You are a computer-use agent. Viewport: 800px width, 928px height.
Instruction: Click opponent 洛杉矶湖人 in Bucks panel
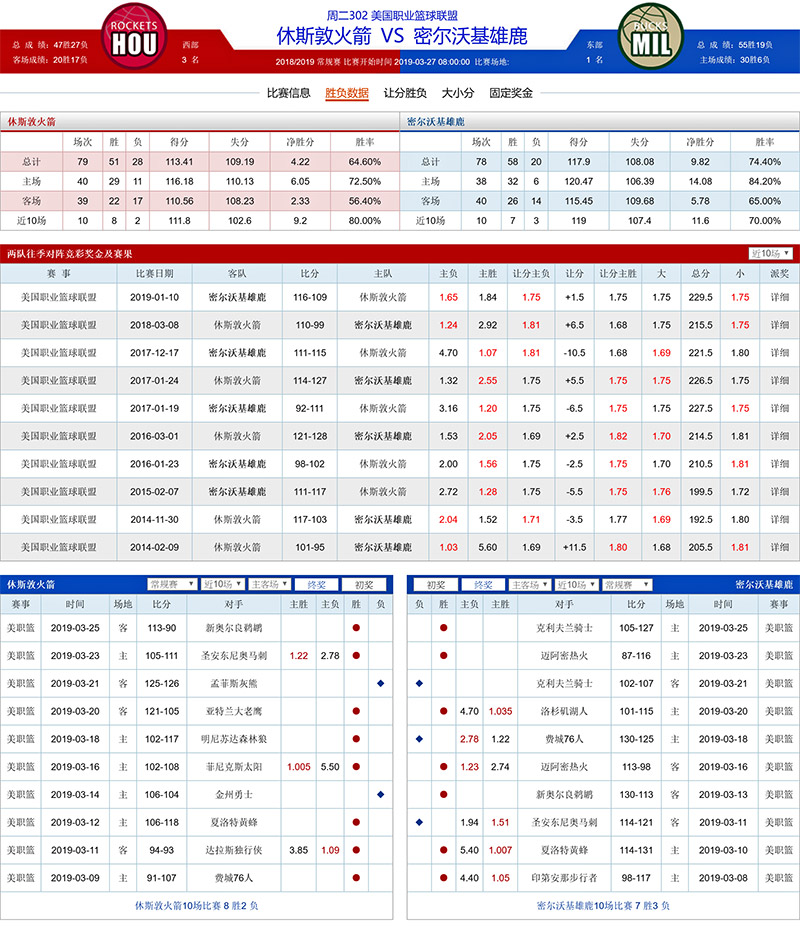pos(564,711)
